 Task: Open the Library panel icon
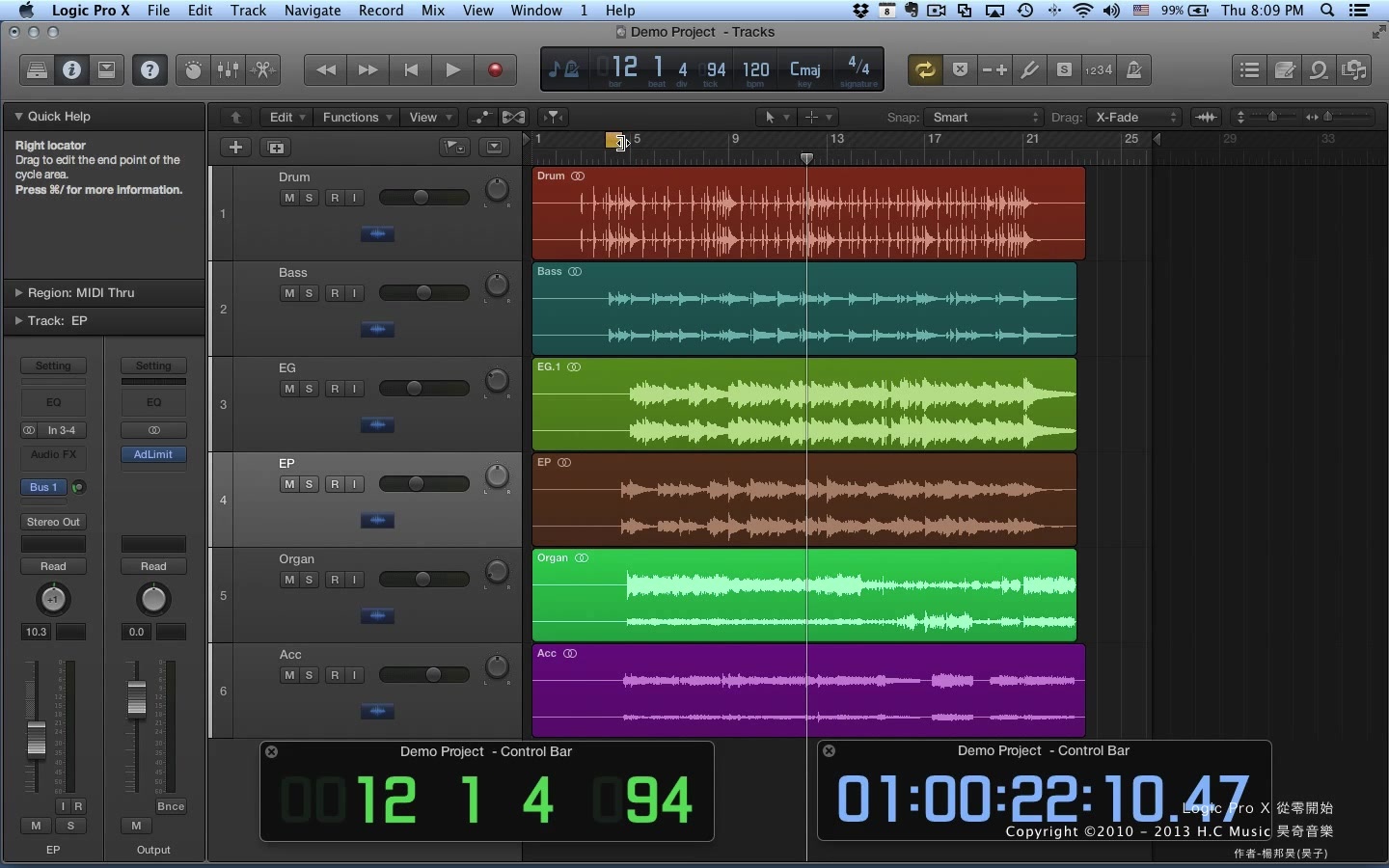[37, 69]
